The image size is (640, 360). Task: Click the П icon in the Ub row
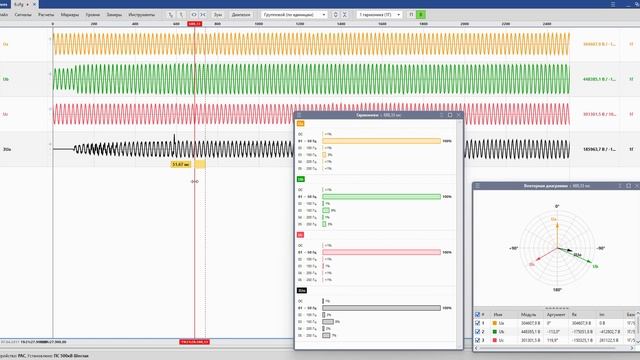(x=631, y=79)
